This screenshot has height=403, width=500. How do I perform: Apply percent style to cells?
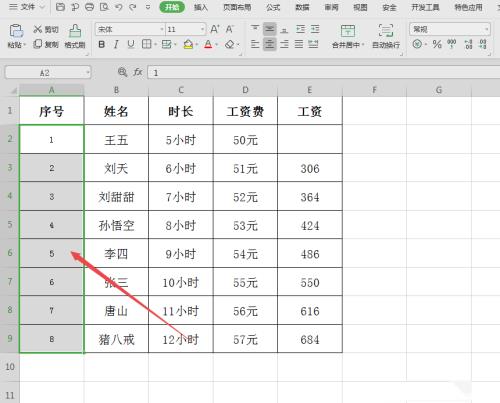[437, 44]
